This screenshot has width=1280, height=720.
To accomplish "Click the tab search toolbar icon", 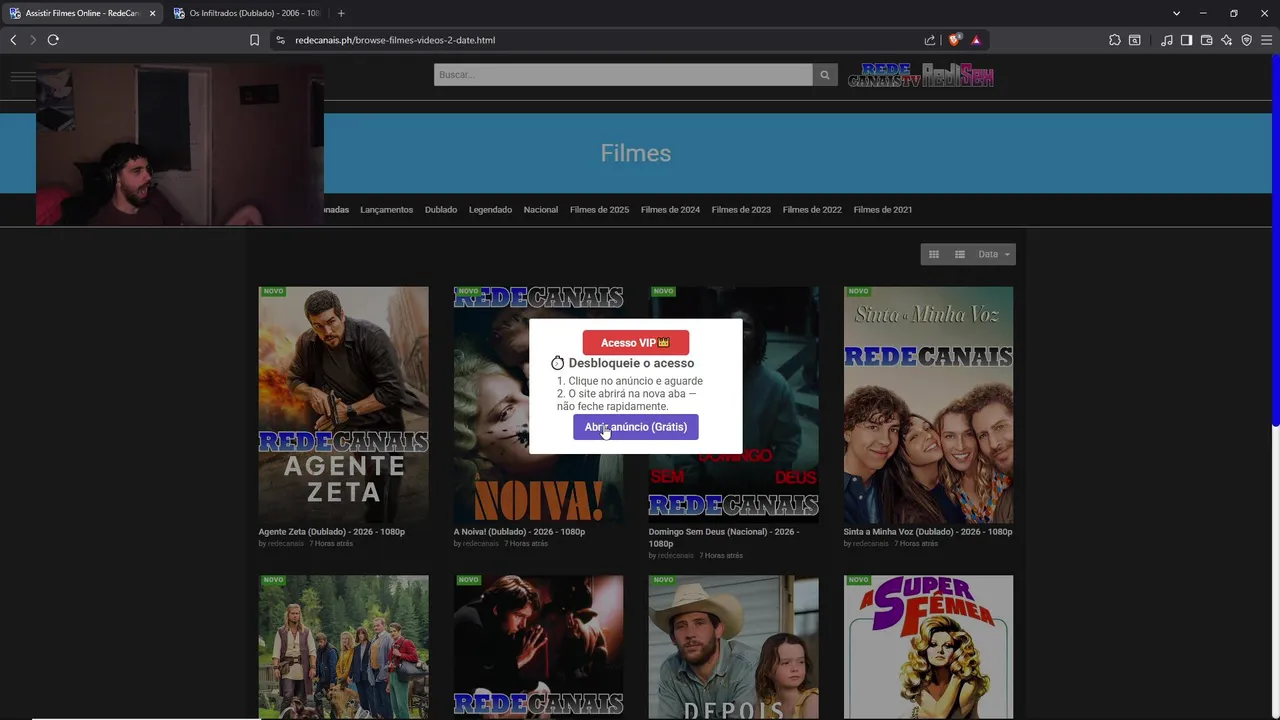I will [1135, 40].
